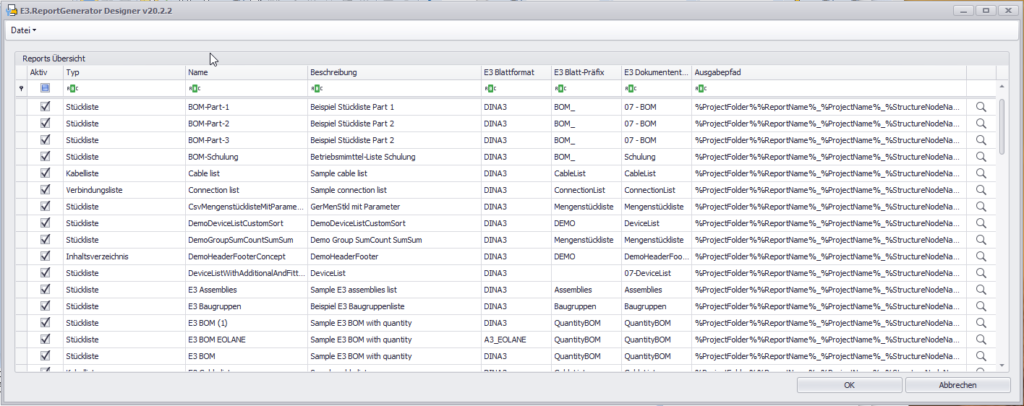Image resolution: width=1024 pixels, height=406 pixels.
Task: Click the Aktiv filter cell checkbox selector
Action: pos(45,89)
